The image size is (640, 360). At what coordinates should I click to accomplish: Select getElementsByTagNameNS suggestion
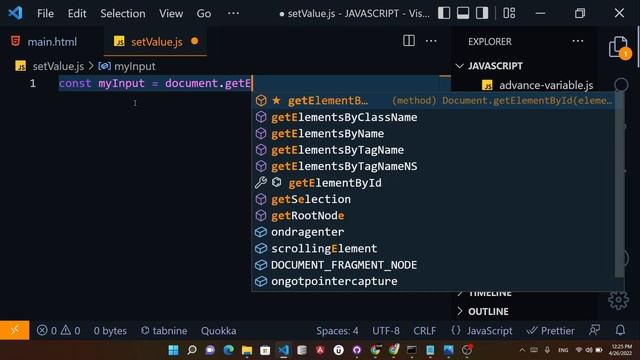(x=434, y=167)
